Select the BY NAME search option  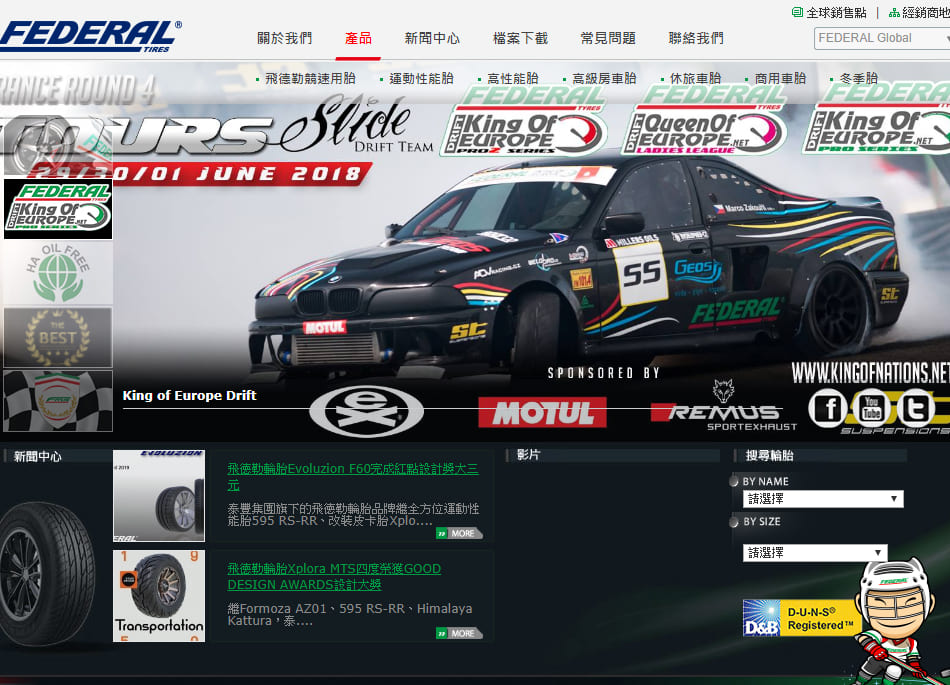(737, 481)
